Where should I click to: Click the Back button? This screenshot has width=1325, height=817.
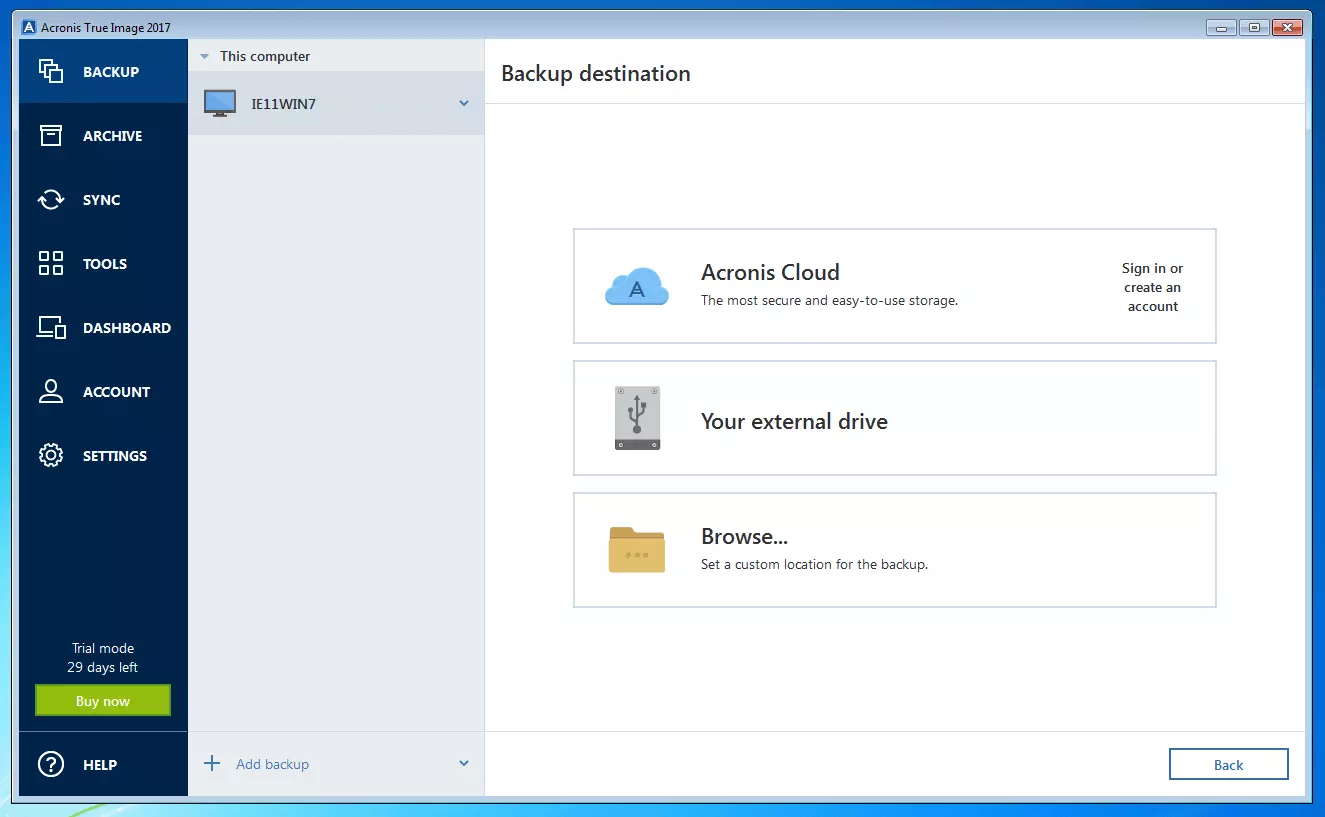click(x=1228, y=764)
